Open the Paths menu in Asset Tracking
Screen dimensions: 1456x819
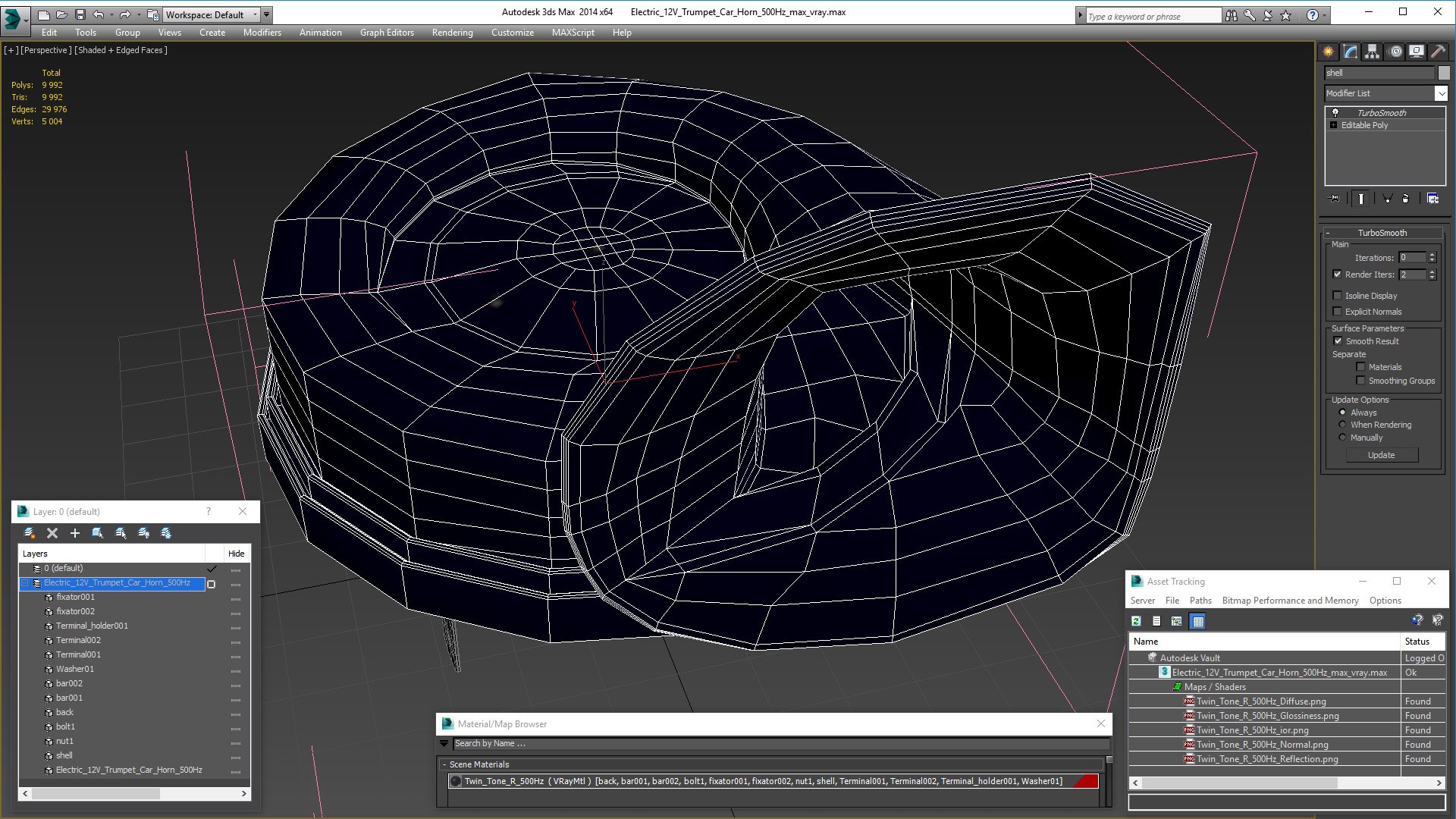click(1200, 601)
